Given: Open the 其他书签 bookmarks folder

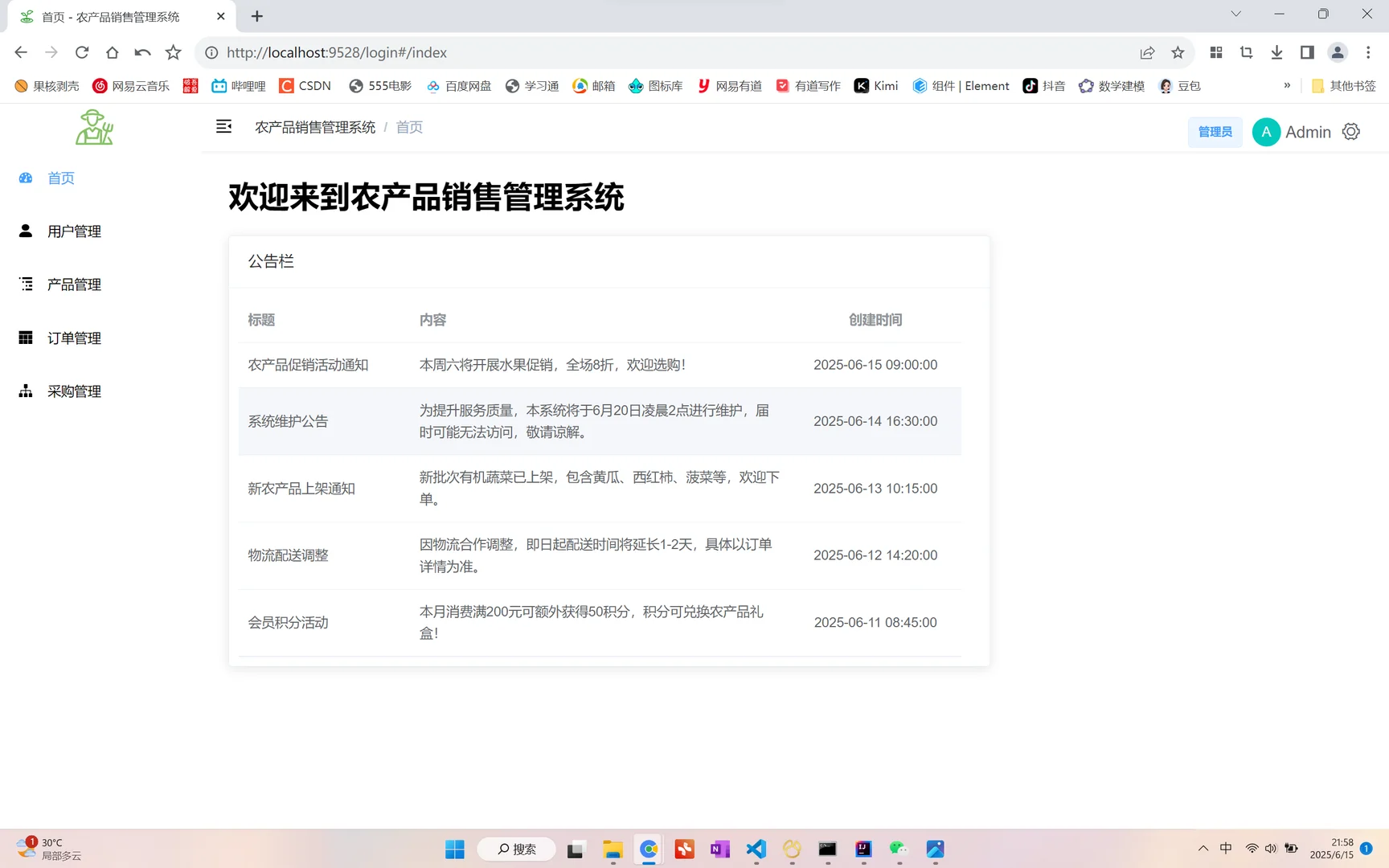Looking at the screenshot, I should pos(1342,85).
